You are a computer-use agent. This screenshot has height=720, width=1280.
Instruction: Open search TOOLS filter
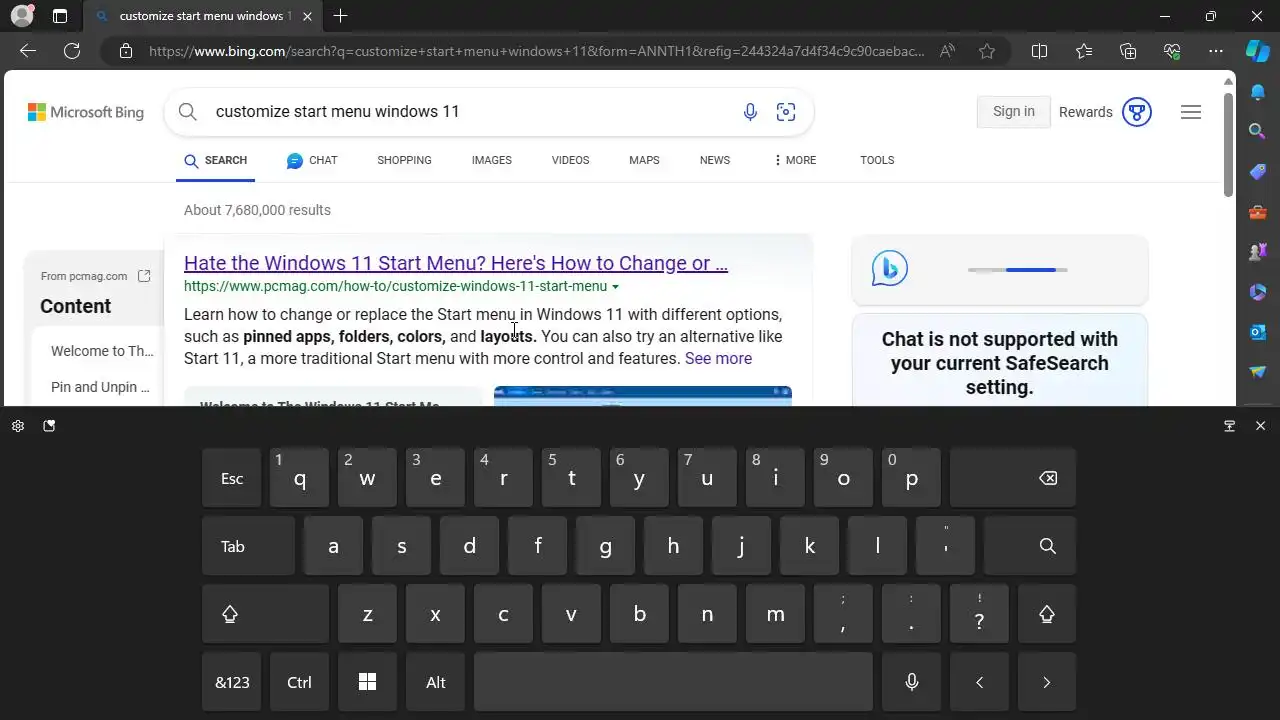[877, 160]
